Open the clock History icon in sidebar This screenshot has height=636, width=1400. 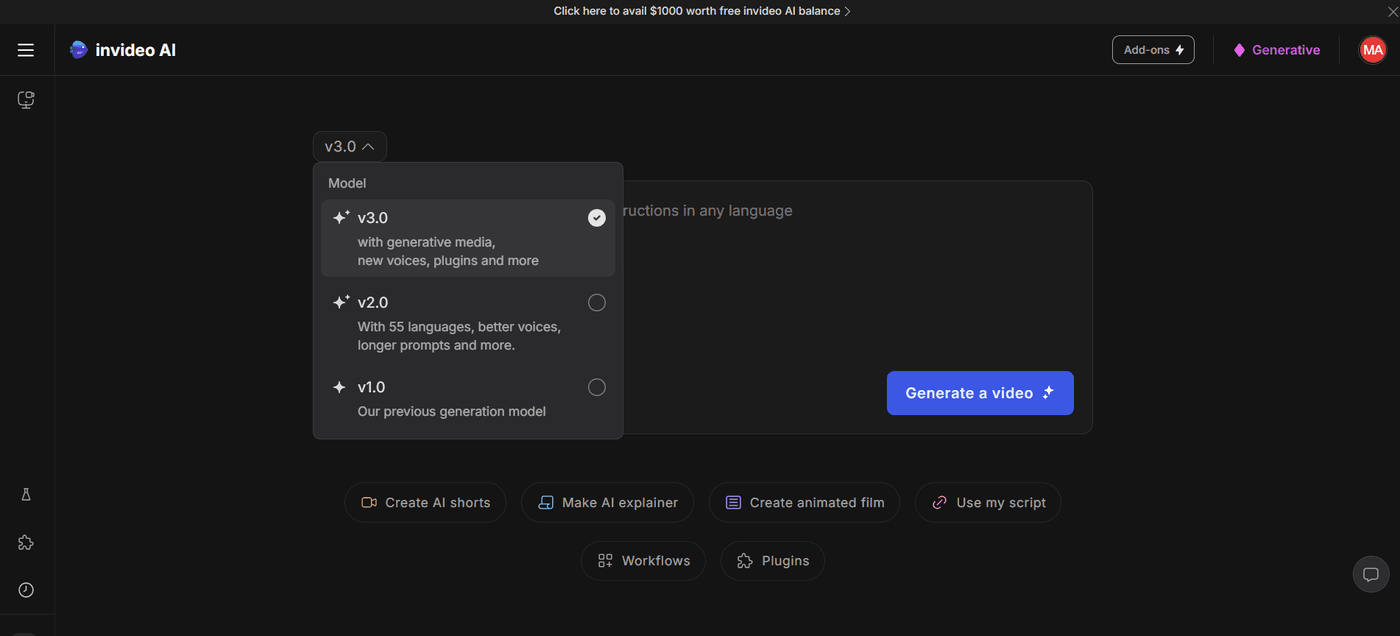[25, 589]
